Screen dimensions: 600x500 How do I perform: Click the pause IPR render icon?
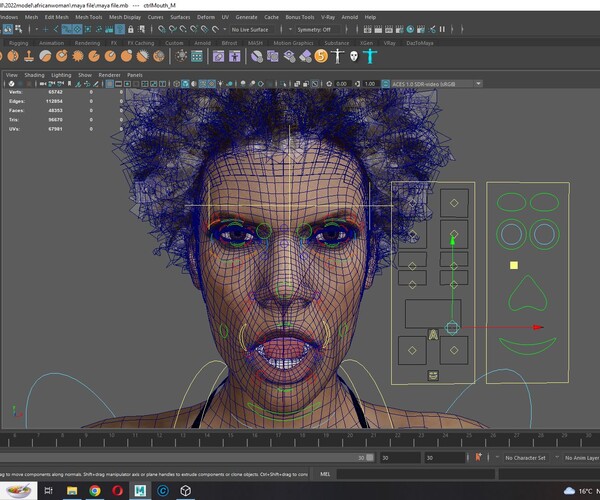(x=442, y=29)
